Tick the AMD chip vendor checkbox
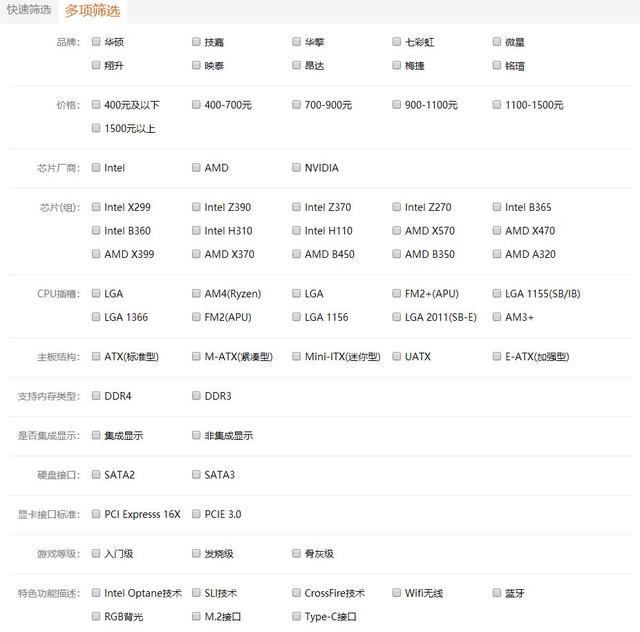 click(196, 167)
